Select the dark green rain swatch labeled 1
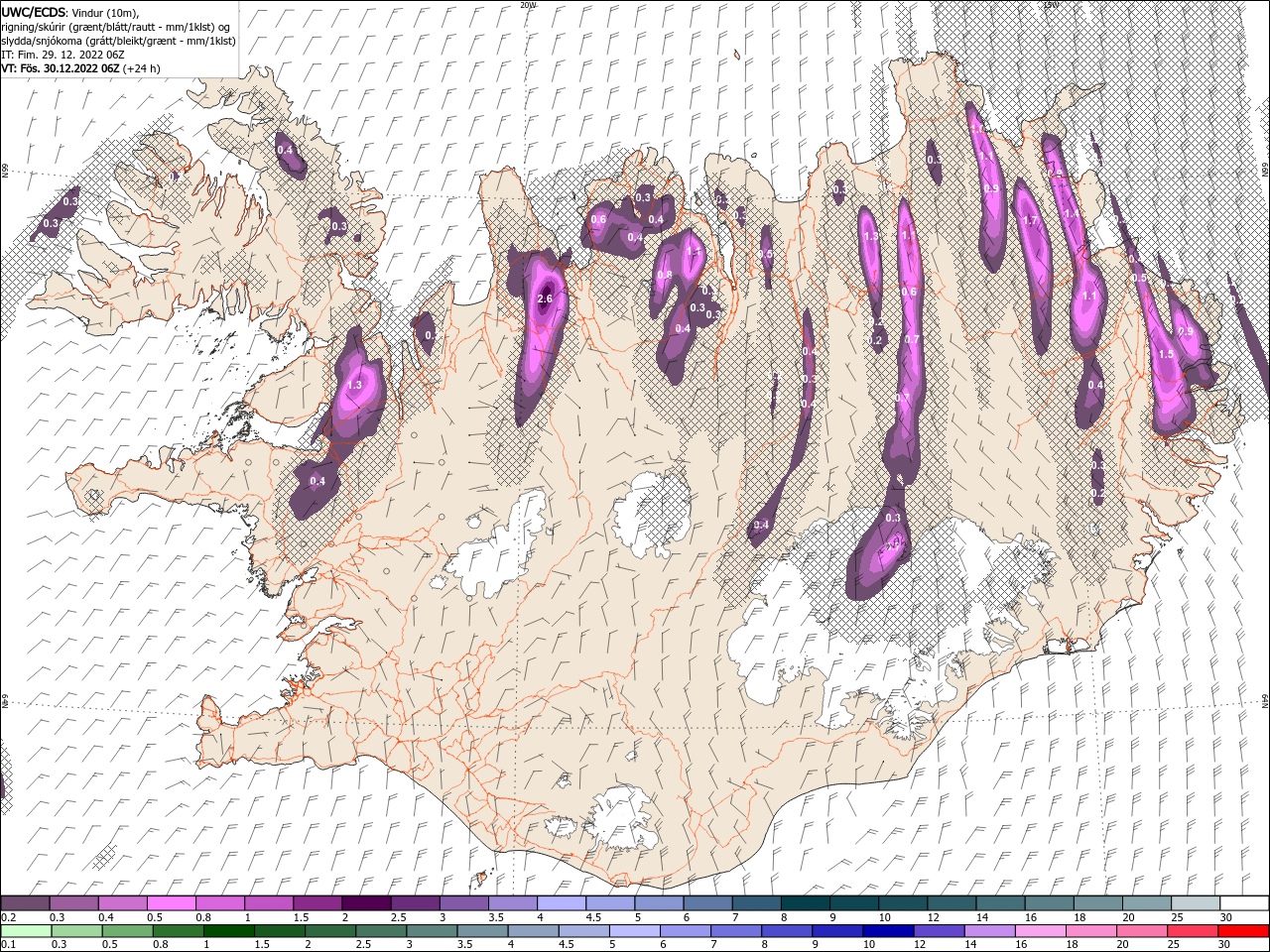1270x952 pixels. (x=228, y=931)
